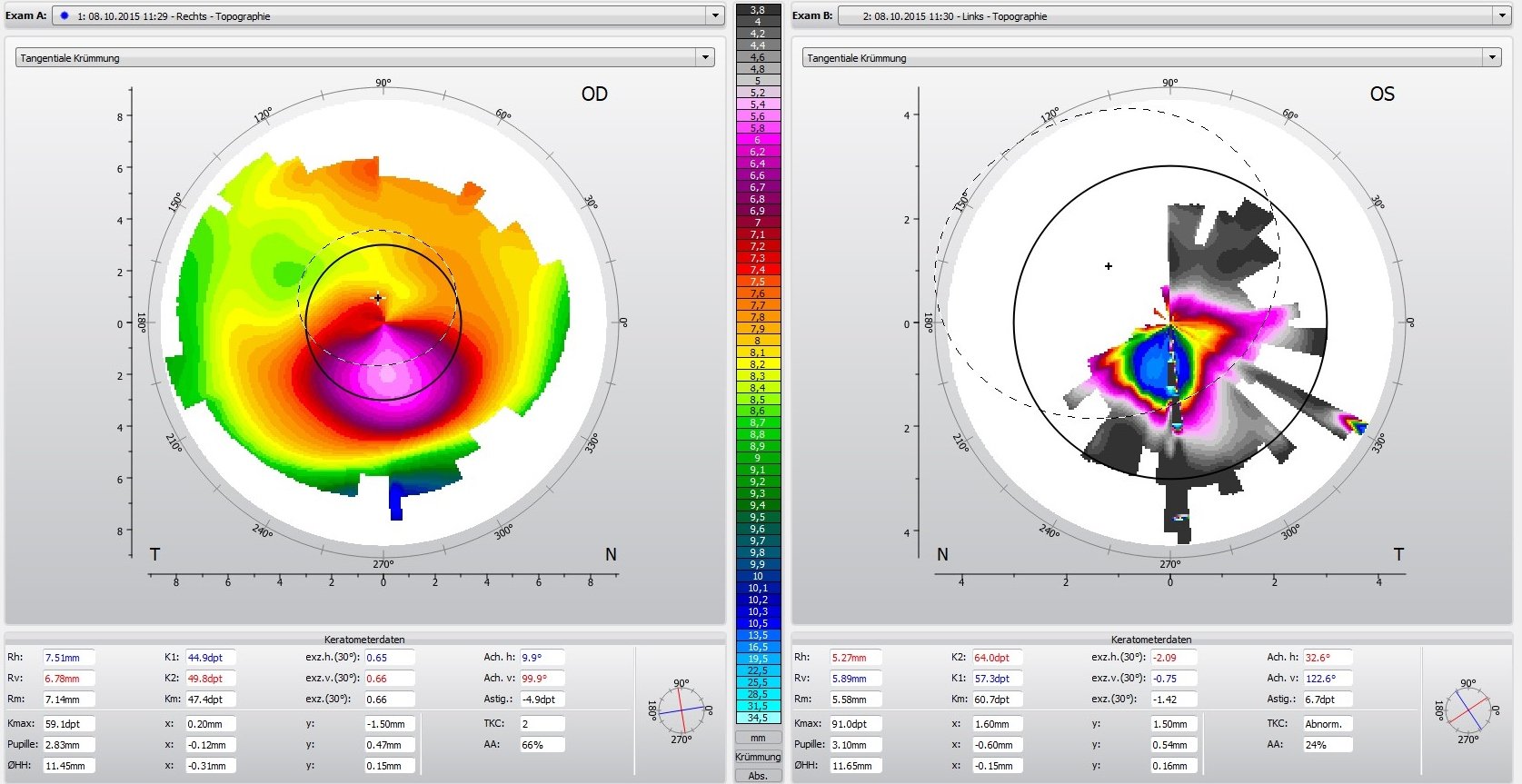The image size is (1522, 784).
Task: Select the 7,5 orange swatch on the scale
Action: [758, 282]
